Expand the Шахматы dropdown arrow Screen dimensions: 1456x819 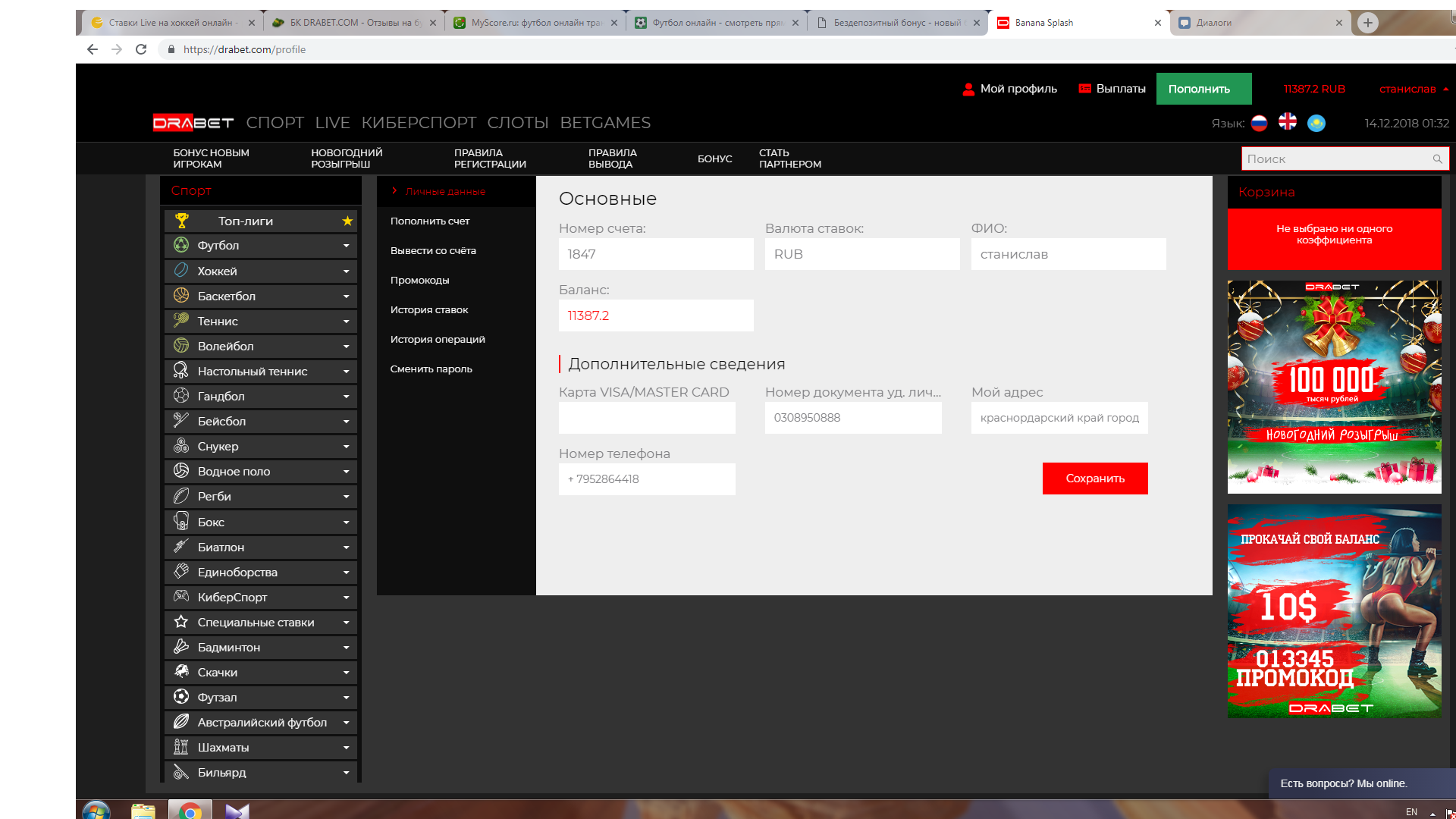pos(346,747)
